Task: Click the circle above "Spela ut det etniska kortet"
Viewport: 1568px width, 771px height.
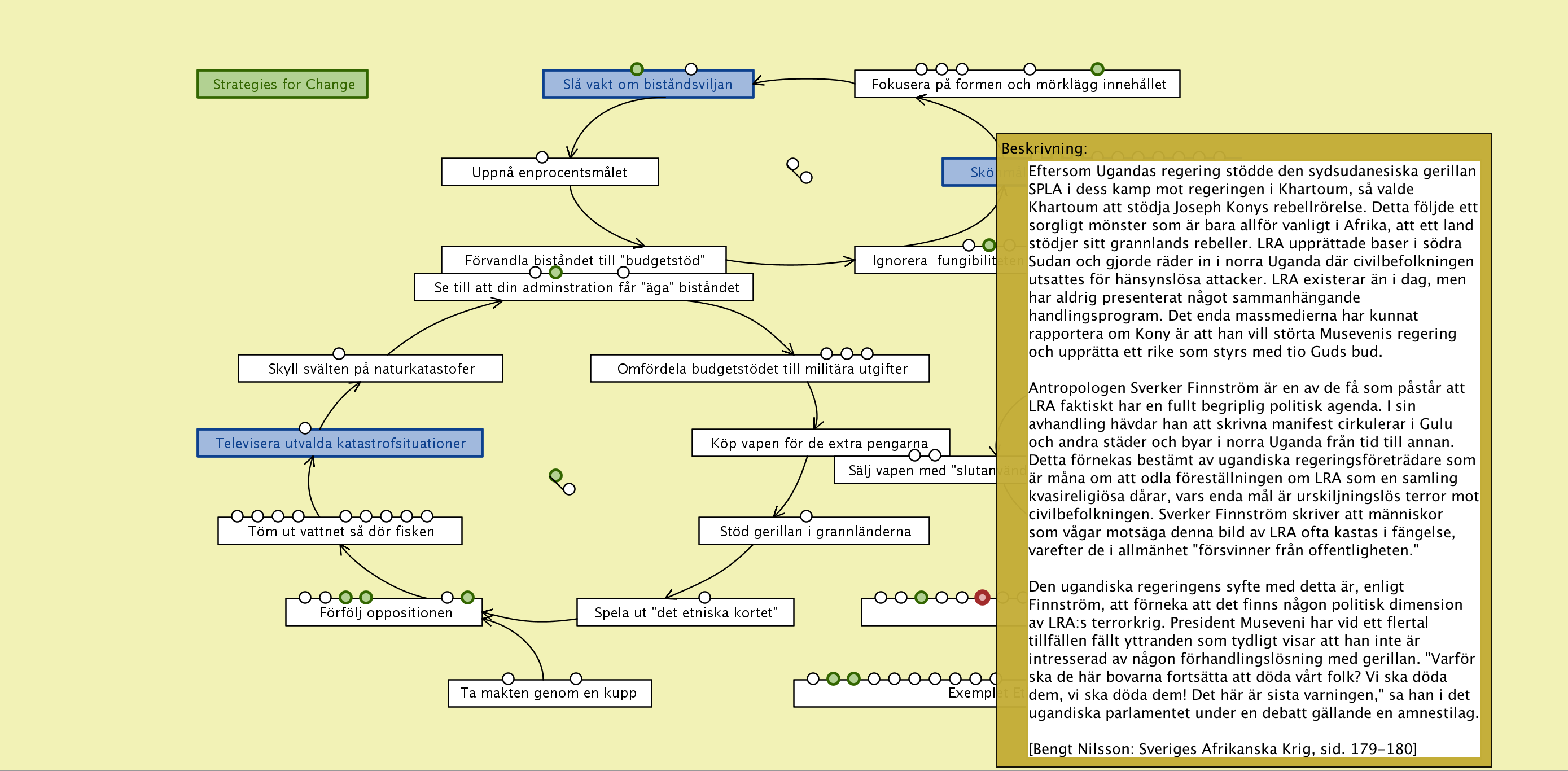Action: 704,597
